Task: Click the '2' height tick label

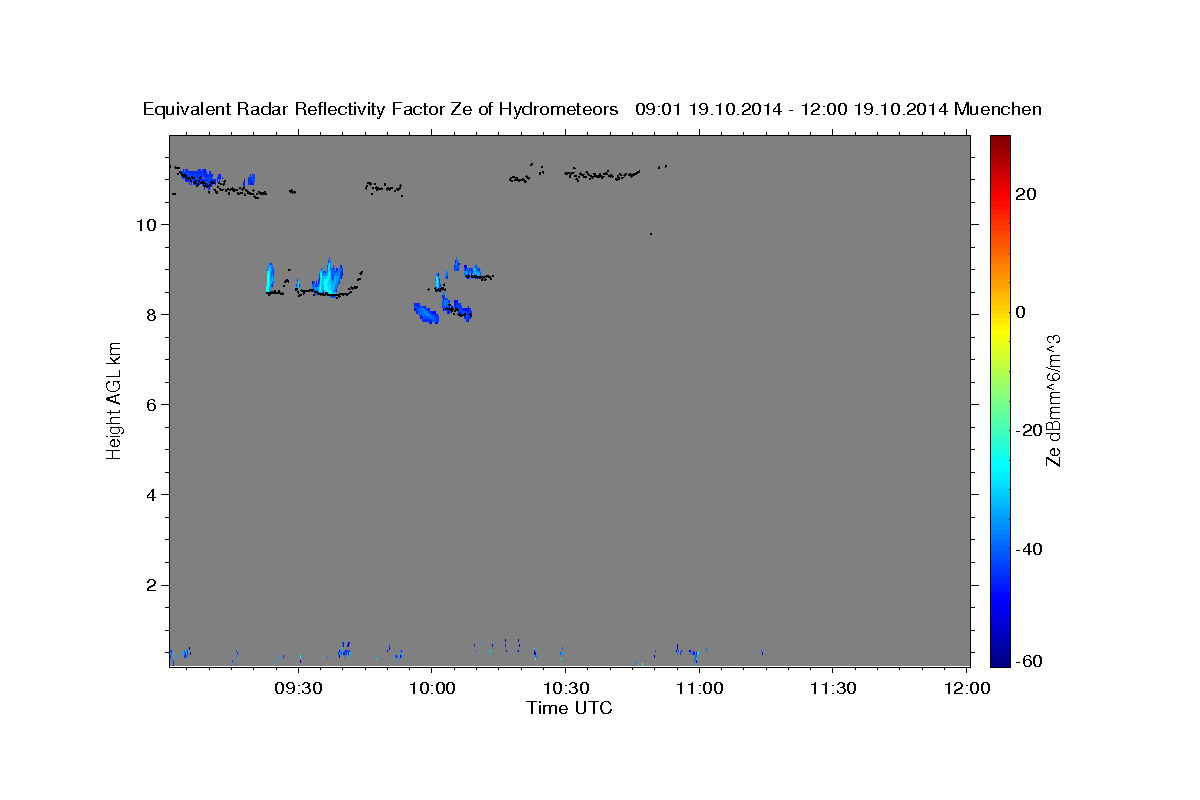Action: 153,584
